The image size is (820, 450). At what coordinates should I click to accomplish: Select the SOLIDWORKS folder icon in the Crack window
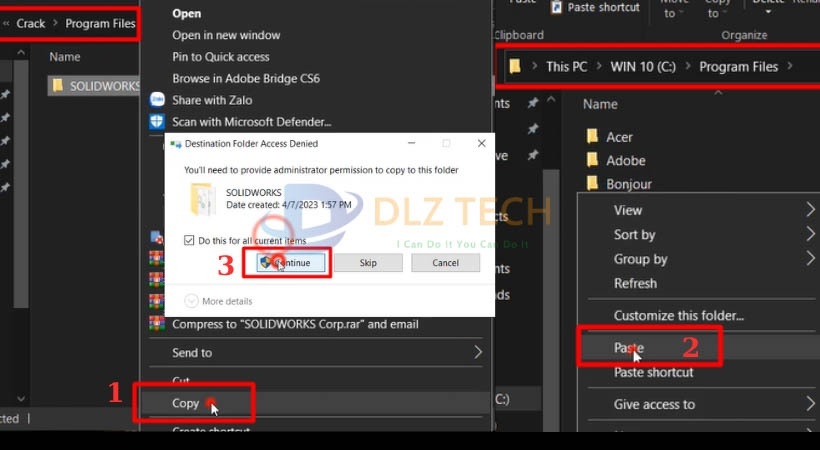pos(58,85)
